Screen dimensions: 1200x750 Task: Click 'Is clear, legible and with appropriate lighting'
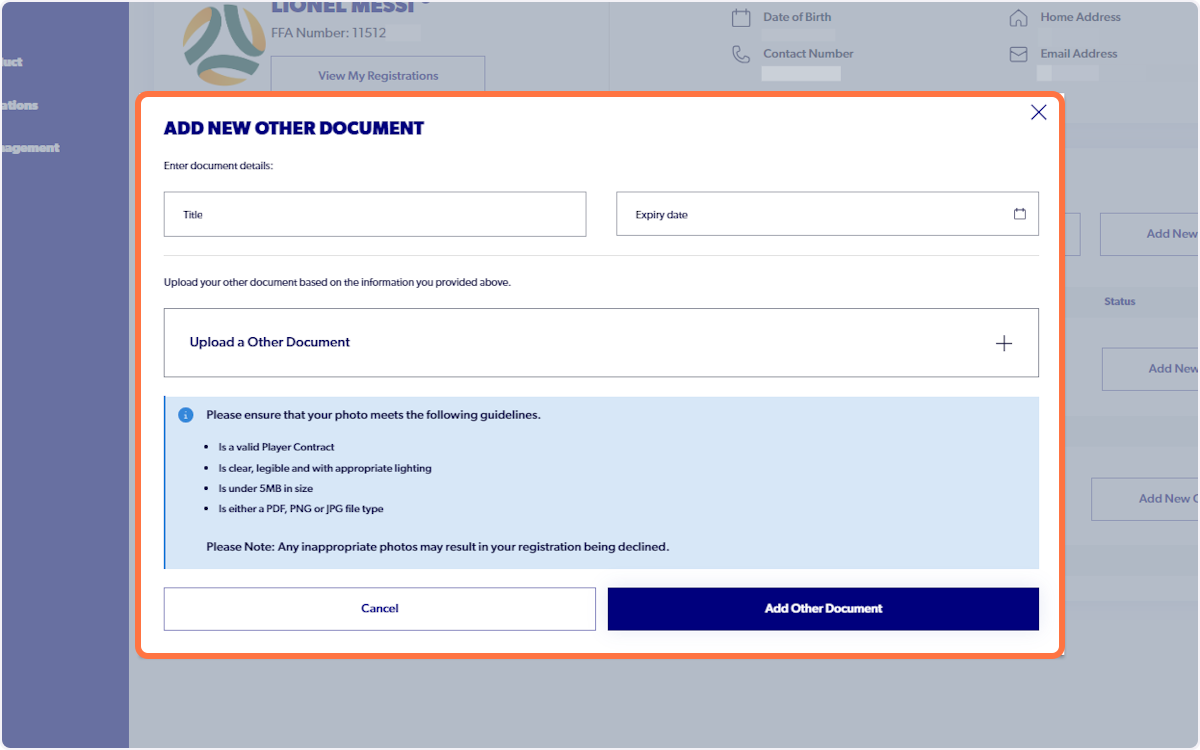[325, 468]
